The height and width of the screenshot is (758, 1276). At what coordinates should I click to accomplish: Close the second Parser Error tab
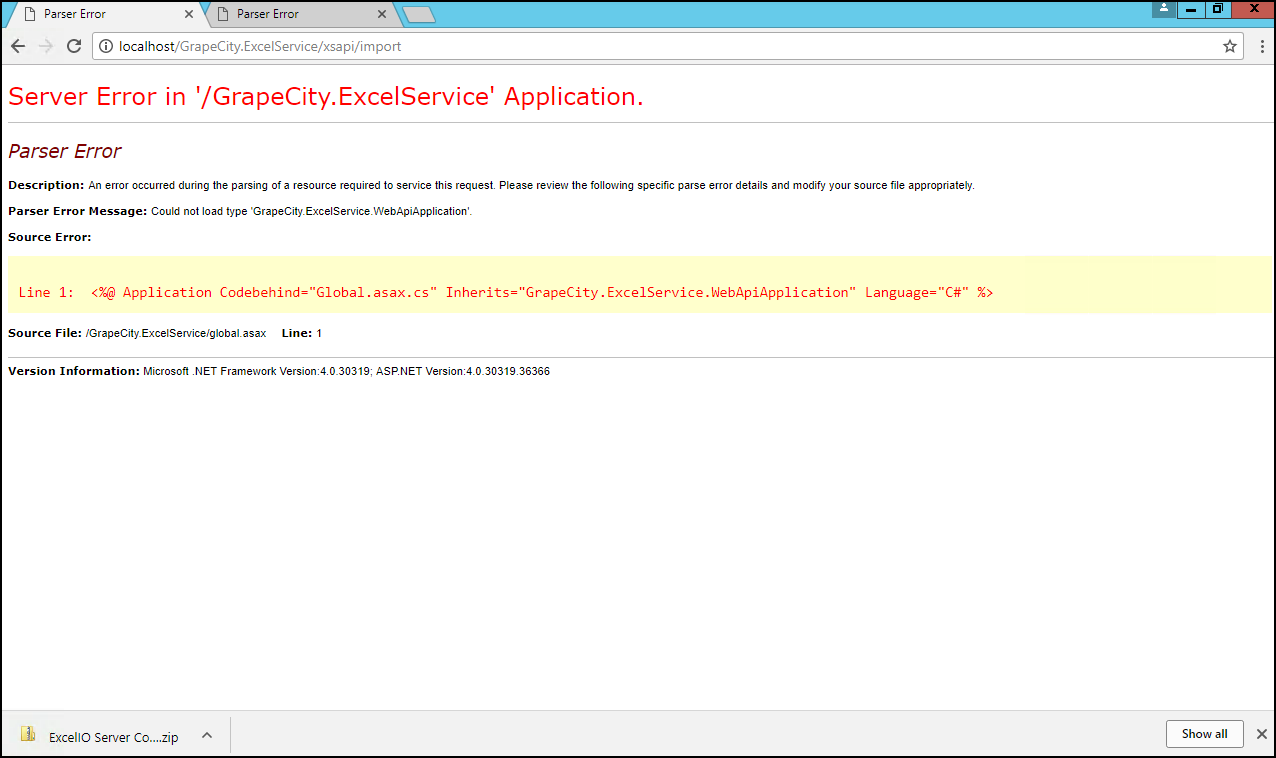(x=381, y=14)
